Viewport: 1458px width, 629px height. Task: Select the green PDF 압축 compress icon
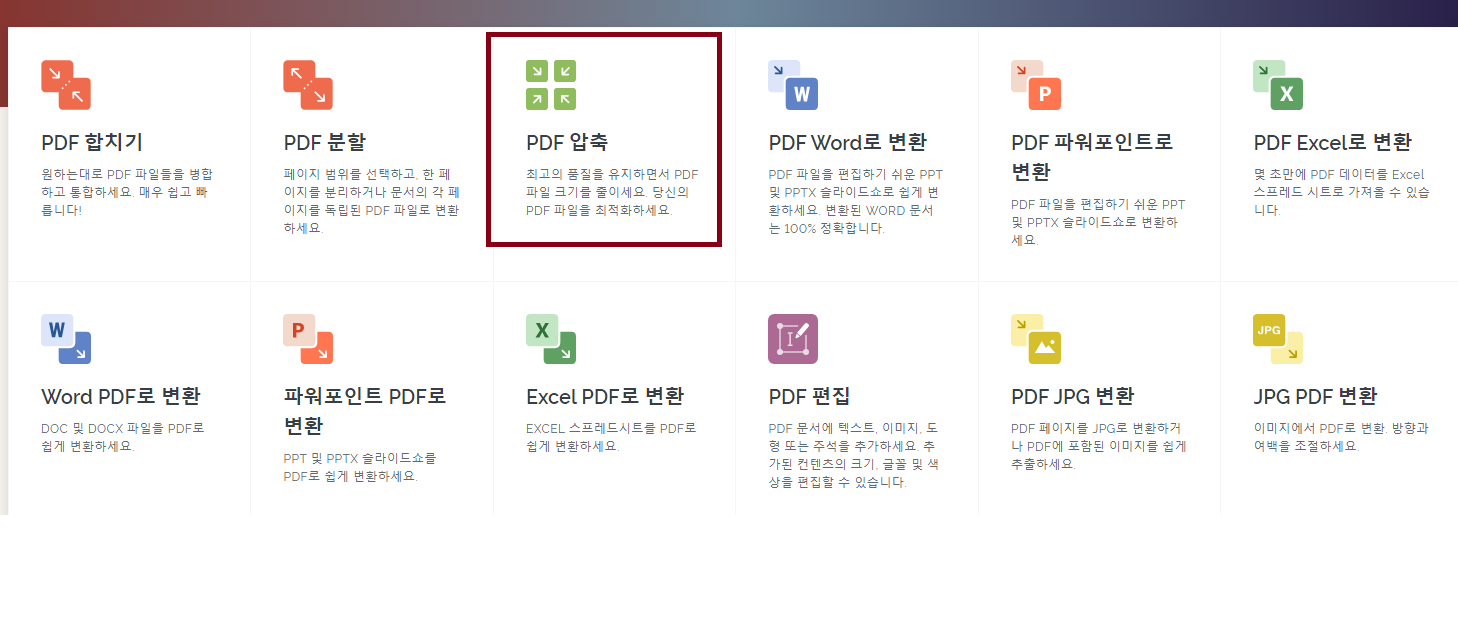[x=549, y=84]
